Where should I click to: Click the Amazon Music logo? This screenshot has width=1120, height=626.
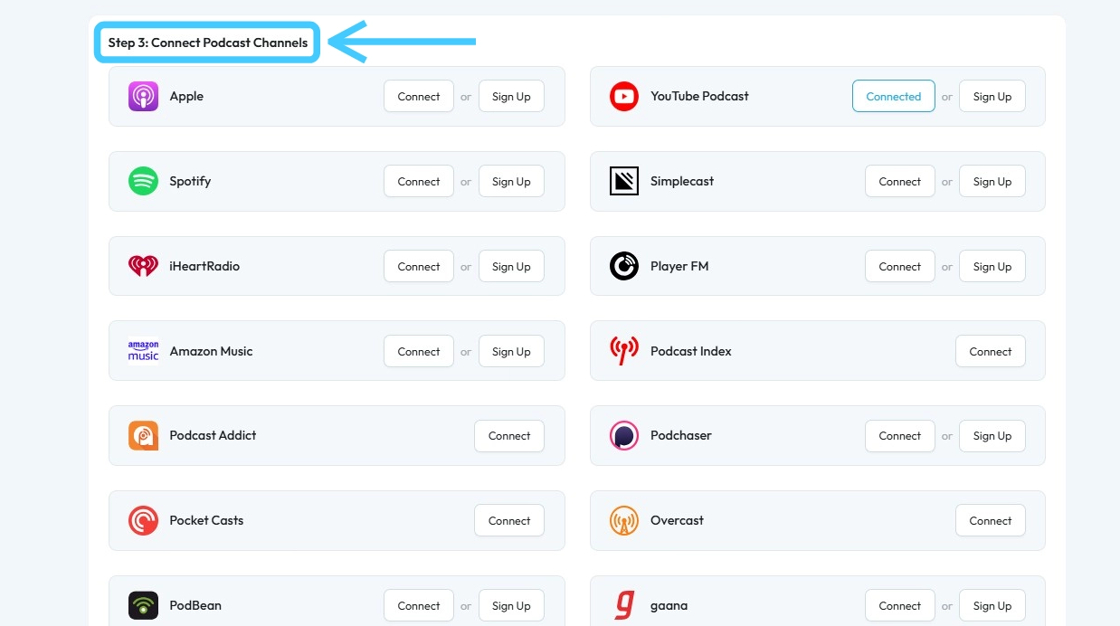[143, 351]
